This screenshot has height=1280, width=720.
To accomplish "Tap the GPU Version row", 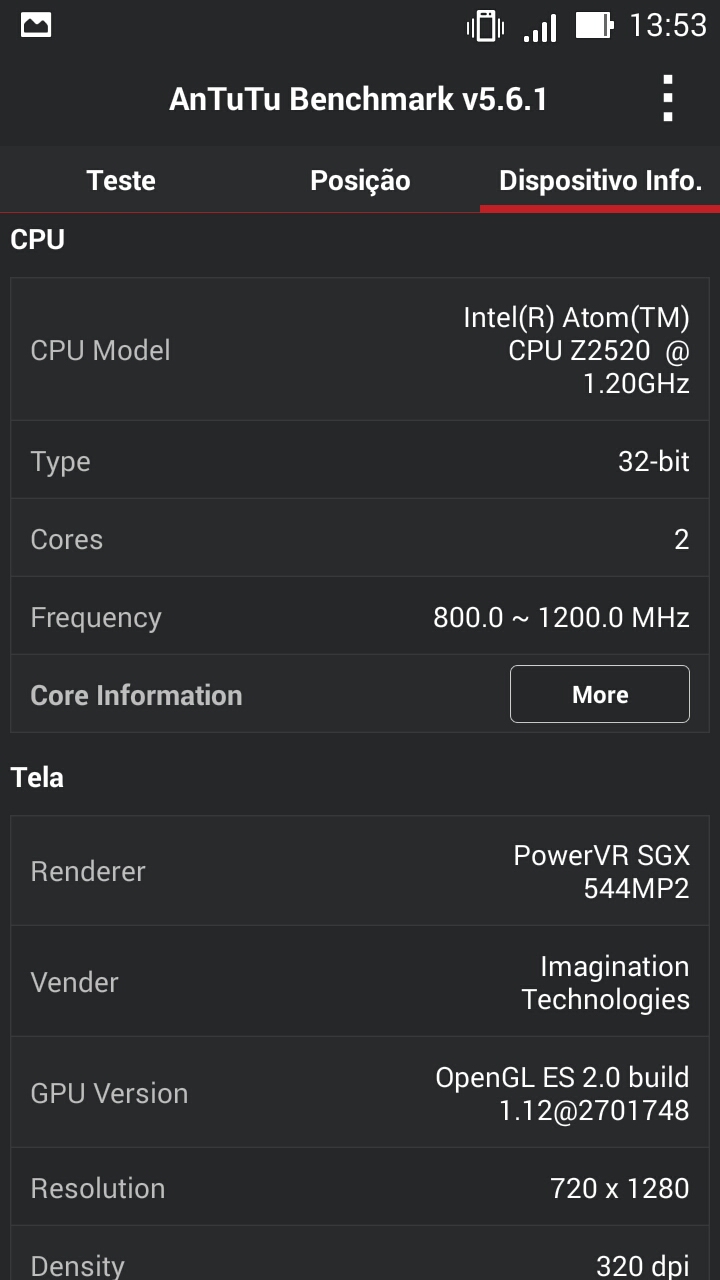I will (360, 1093).
